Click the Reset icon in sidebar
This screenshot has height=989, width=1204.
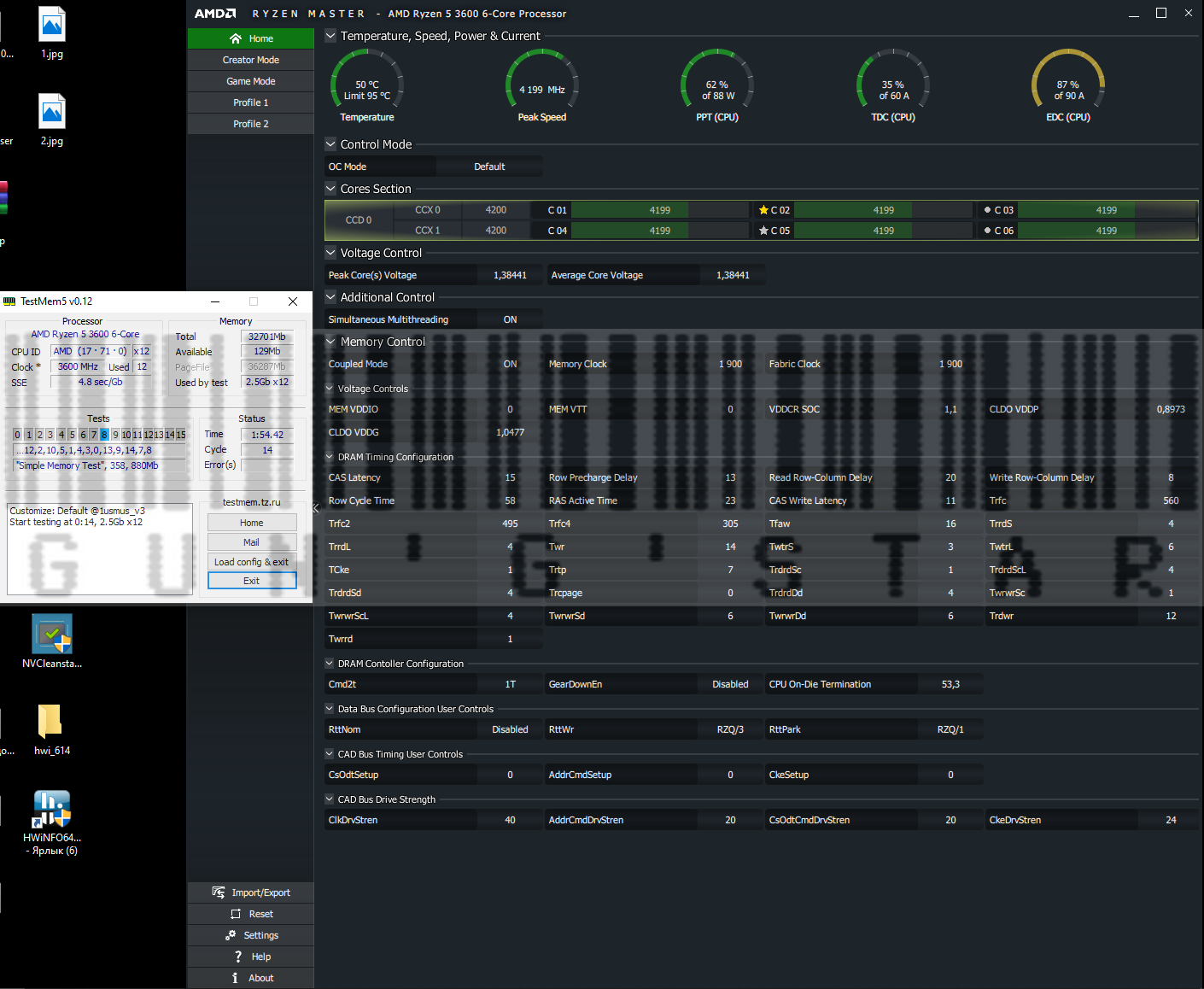coord(236,914)
